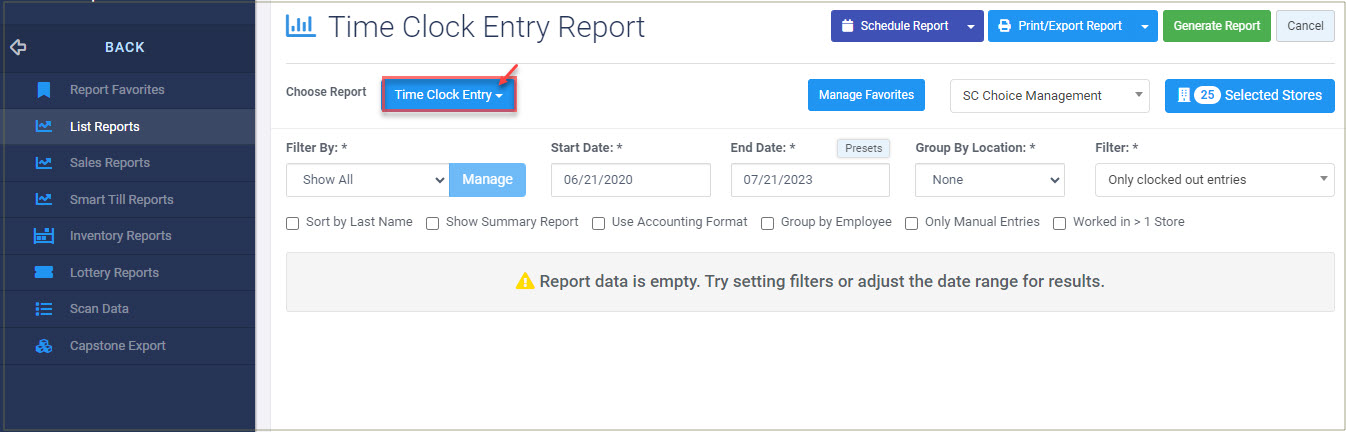This screenshot has width=1346, height=432.
Task: Open the Schedule Report dropdown arrow
Action: pyautogui.click(x=971, y=26)
